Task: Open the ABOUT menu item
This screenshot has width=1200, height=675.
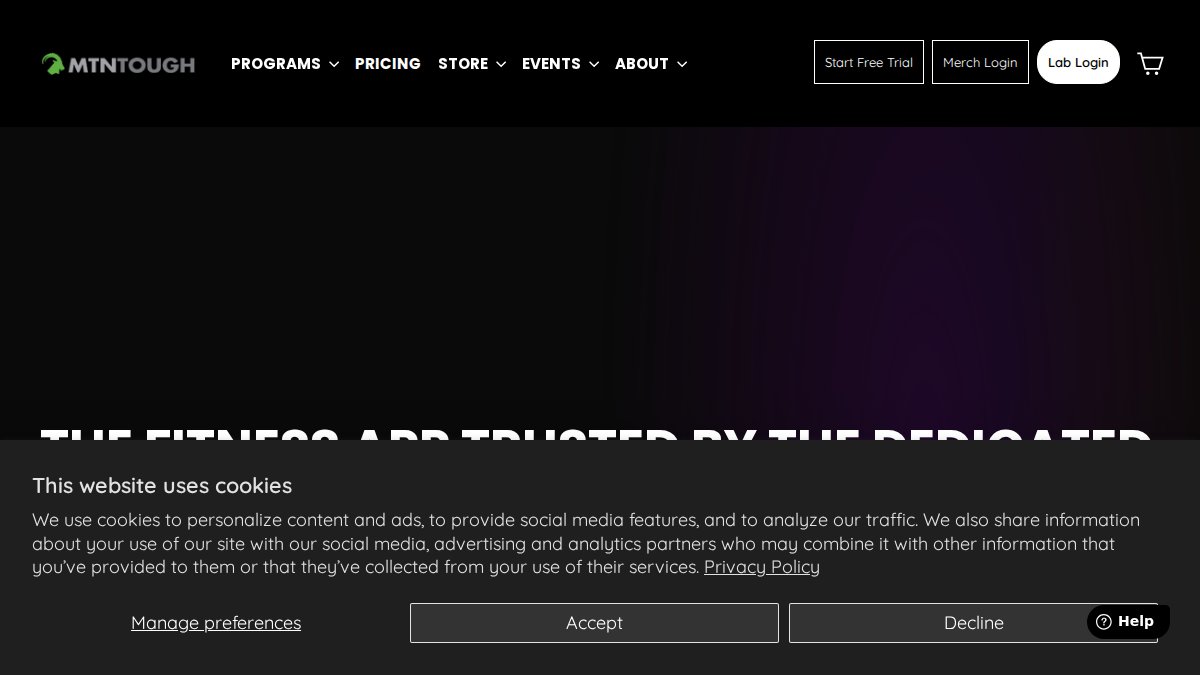Action: tap(642, 63)
